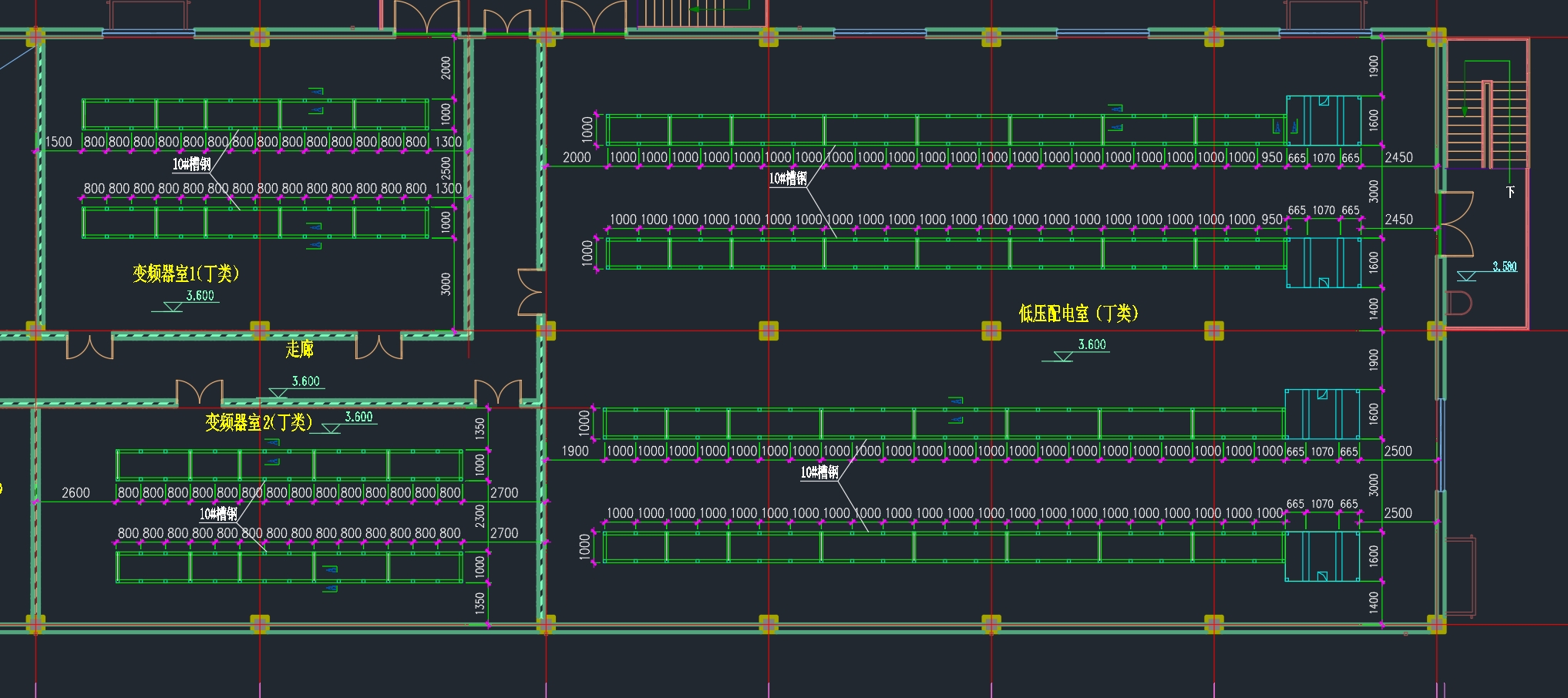Screen dimensions: 1568x698
Task: Select the 1500 dimension text
Action: [x=59, y=142]
